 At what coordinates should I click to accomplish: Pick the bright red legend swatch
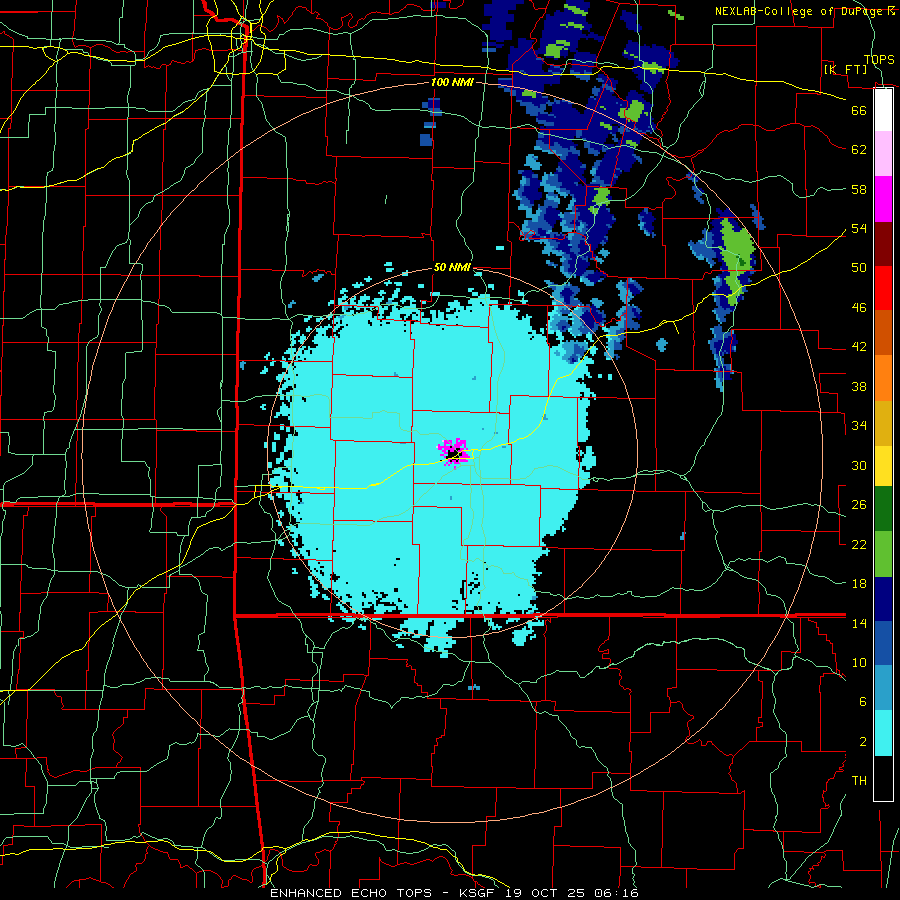pyautogui.click(x=883, y=288)
